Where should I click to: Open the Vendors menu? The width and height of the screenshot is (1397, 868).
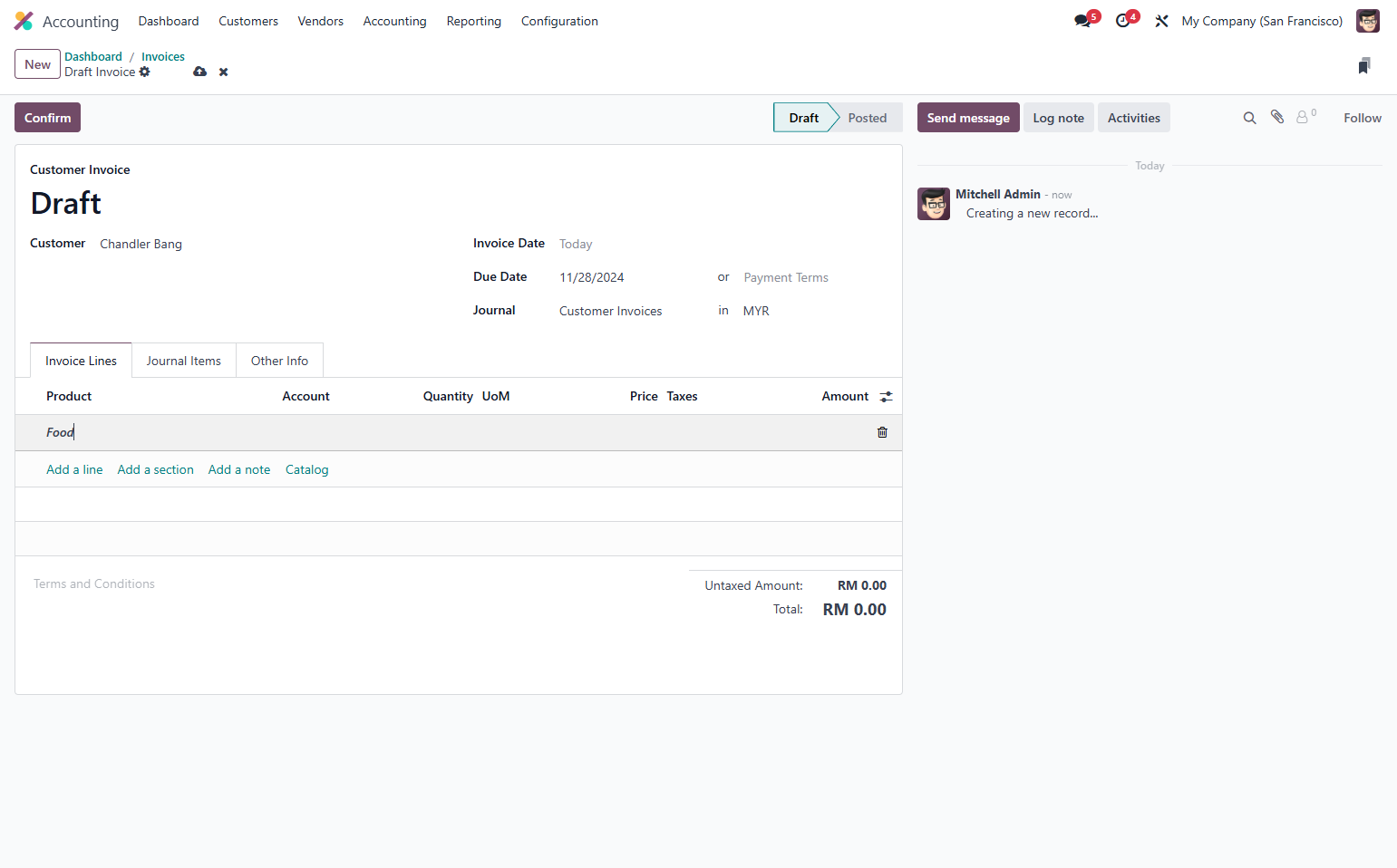tap(321, 21)
